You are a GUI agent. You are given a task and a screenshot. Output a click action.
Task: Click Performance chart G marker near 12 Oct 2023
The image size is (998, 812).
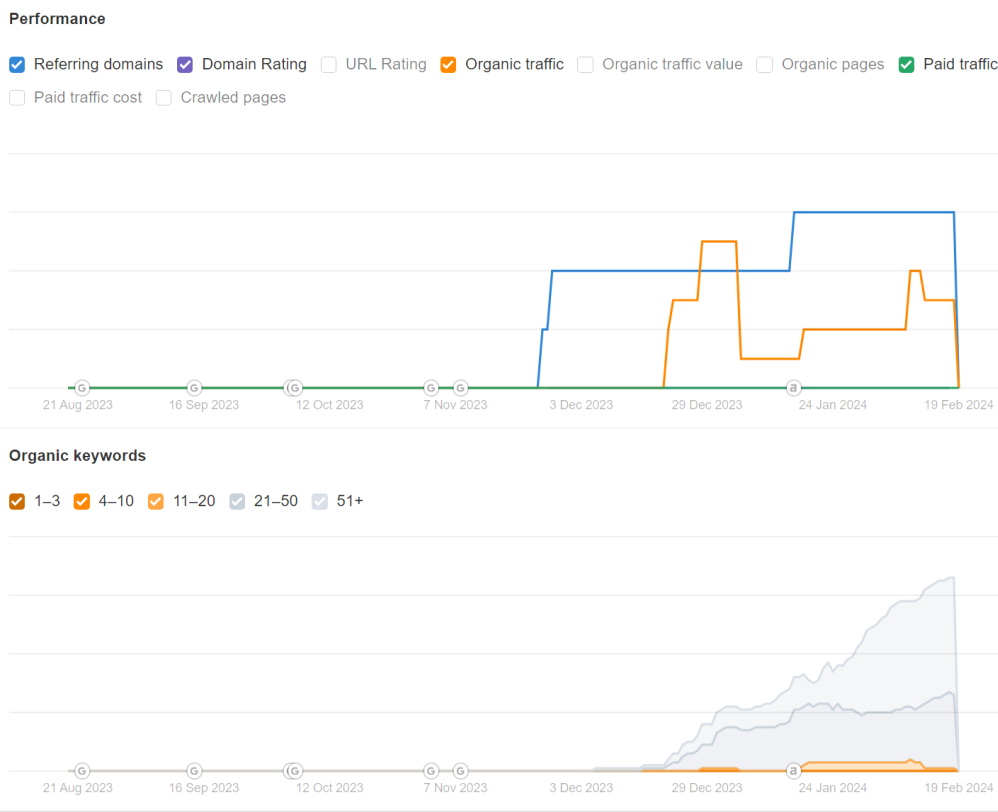point(294,388)
